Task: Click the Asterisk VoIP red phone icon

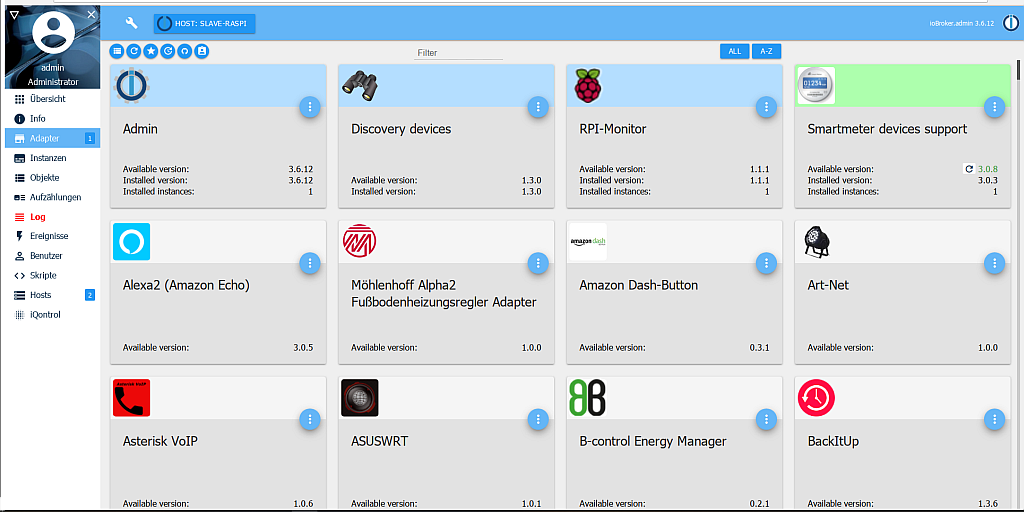Action: coord(131,398)
